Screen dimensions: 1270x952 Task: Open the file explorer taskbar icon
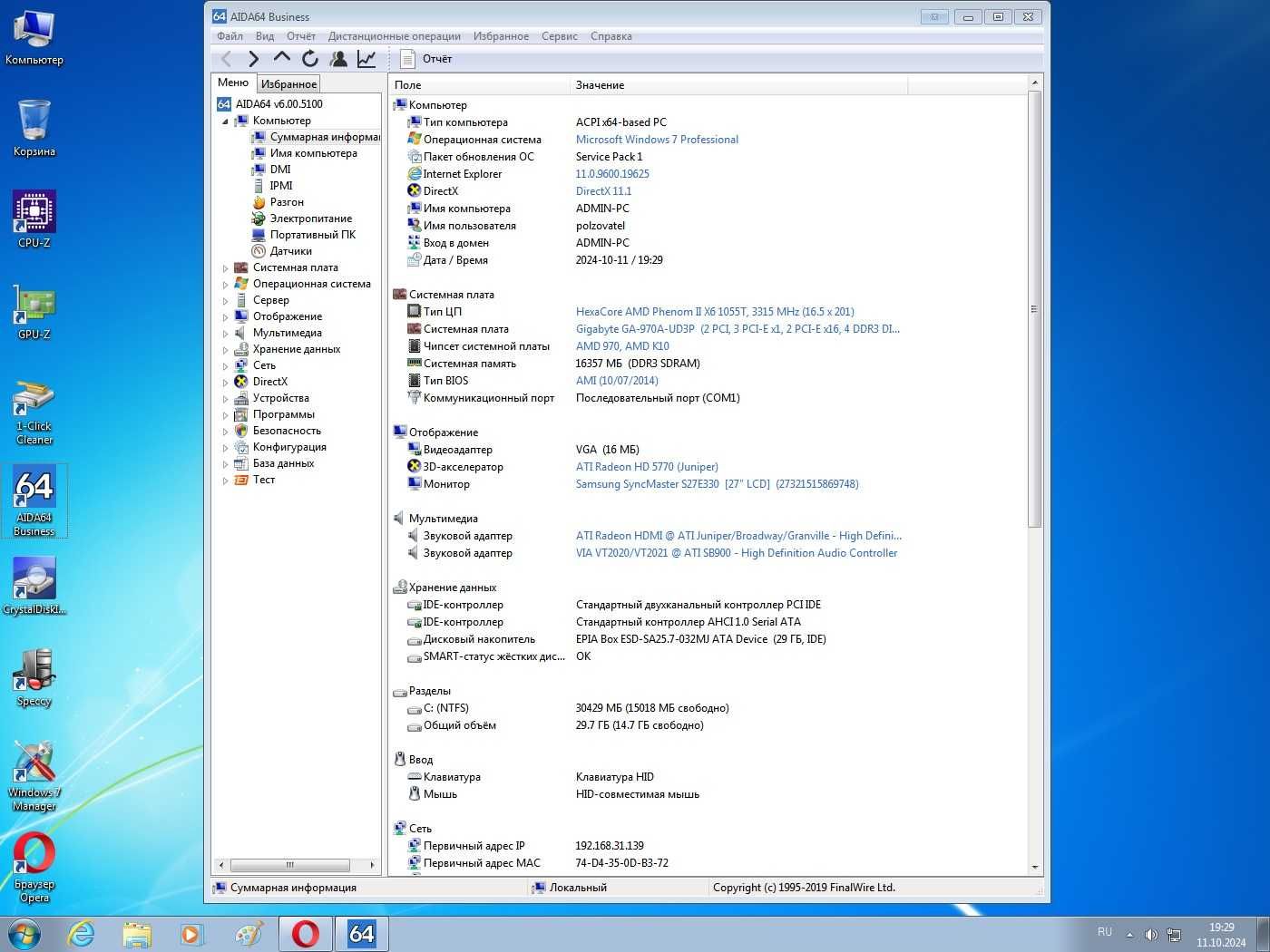(137, 934)
